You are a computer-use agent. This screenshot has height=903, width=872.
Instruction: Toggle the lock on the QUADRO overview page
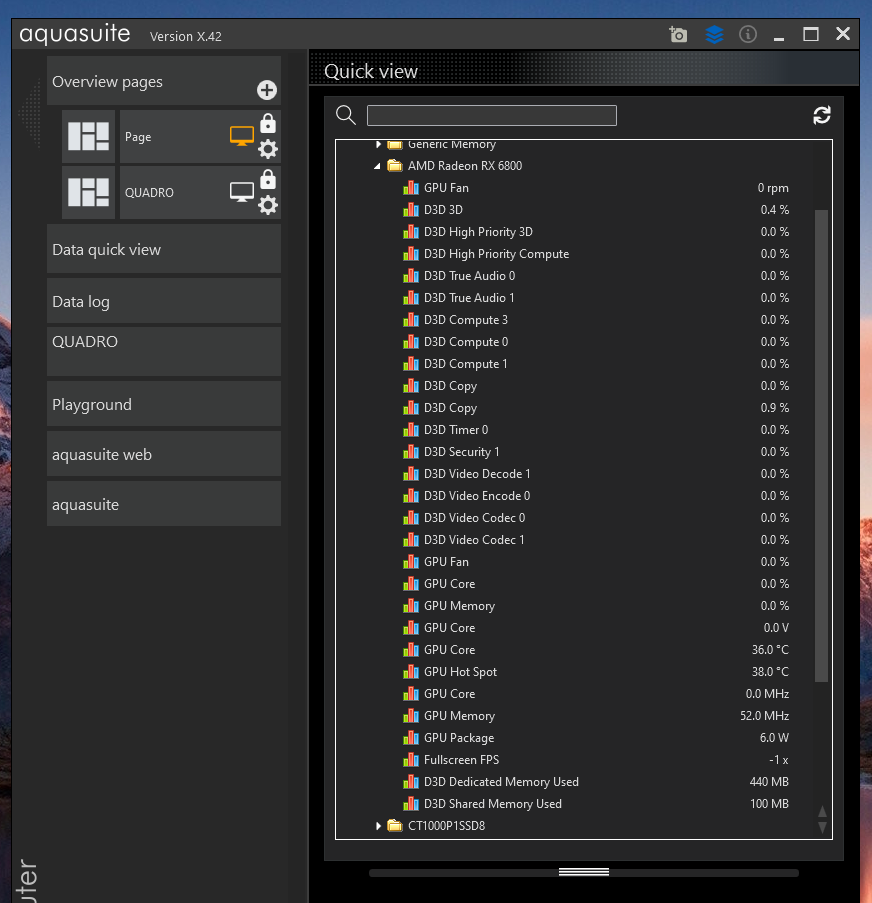pyautogui.click(x=268, y=180)
